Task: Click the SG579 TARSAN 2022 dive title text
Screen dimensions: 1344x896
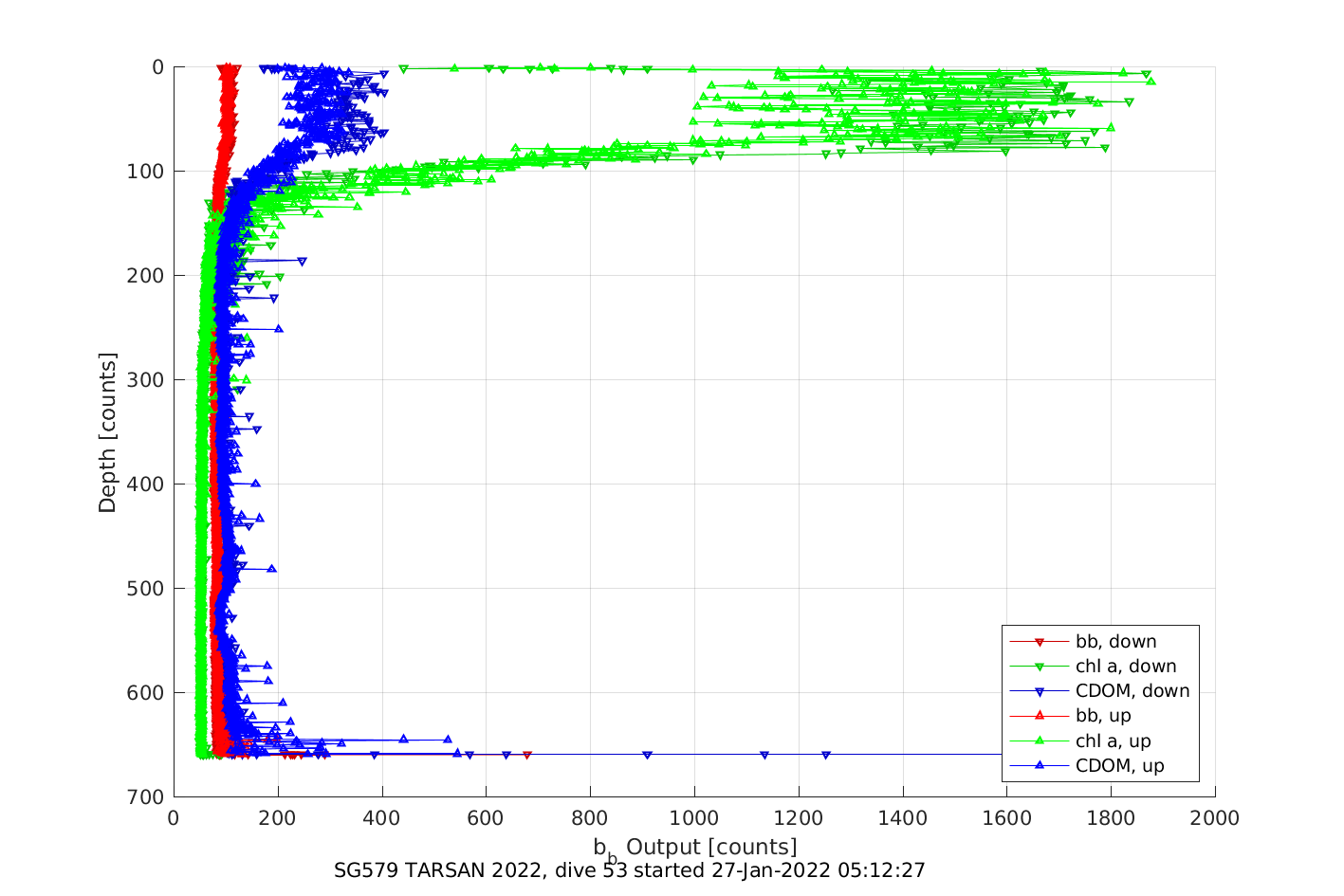Action: pos(630,870)
